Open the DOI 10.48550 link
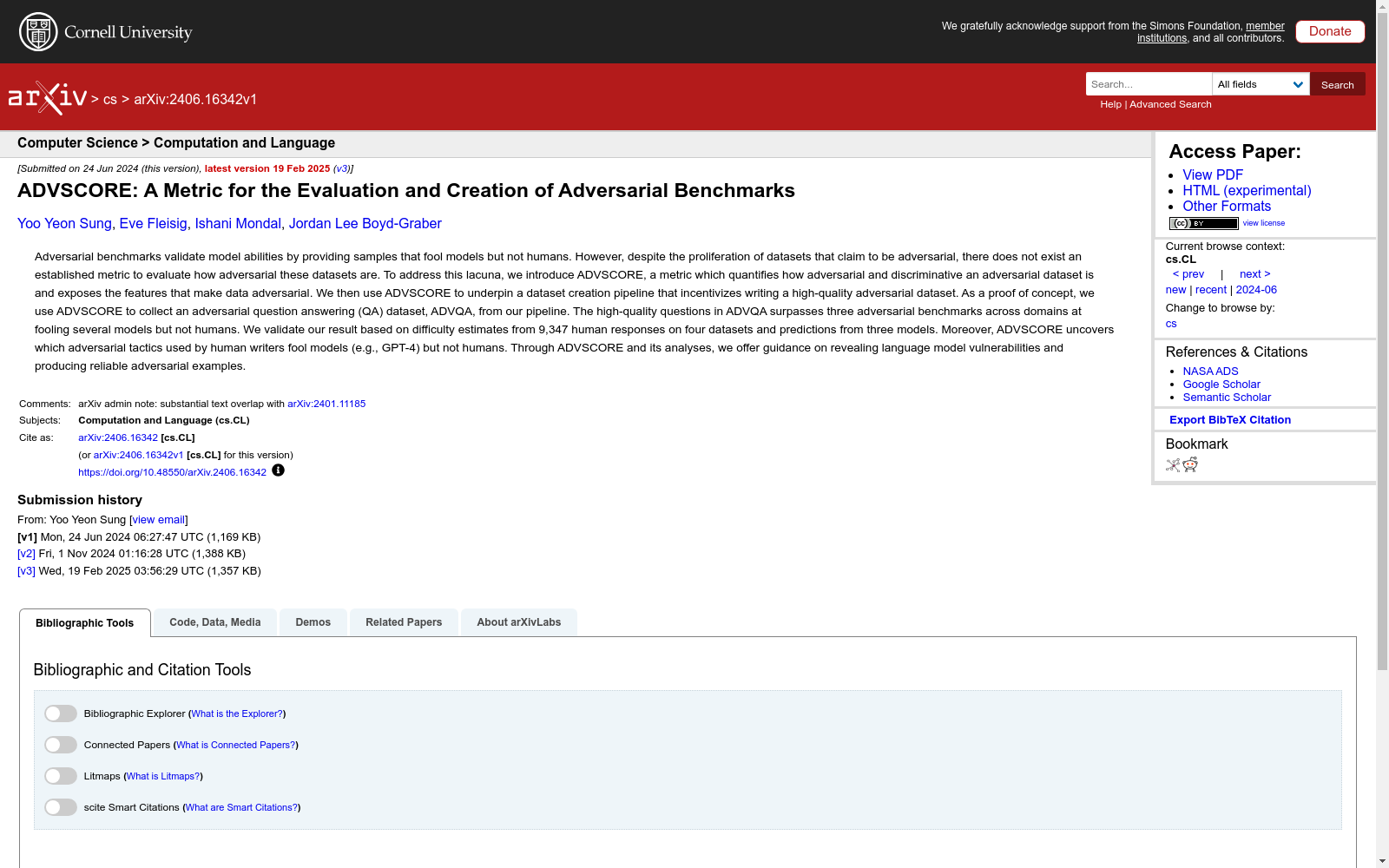 tap(172, 472)
